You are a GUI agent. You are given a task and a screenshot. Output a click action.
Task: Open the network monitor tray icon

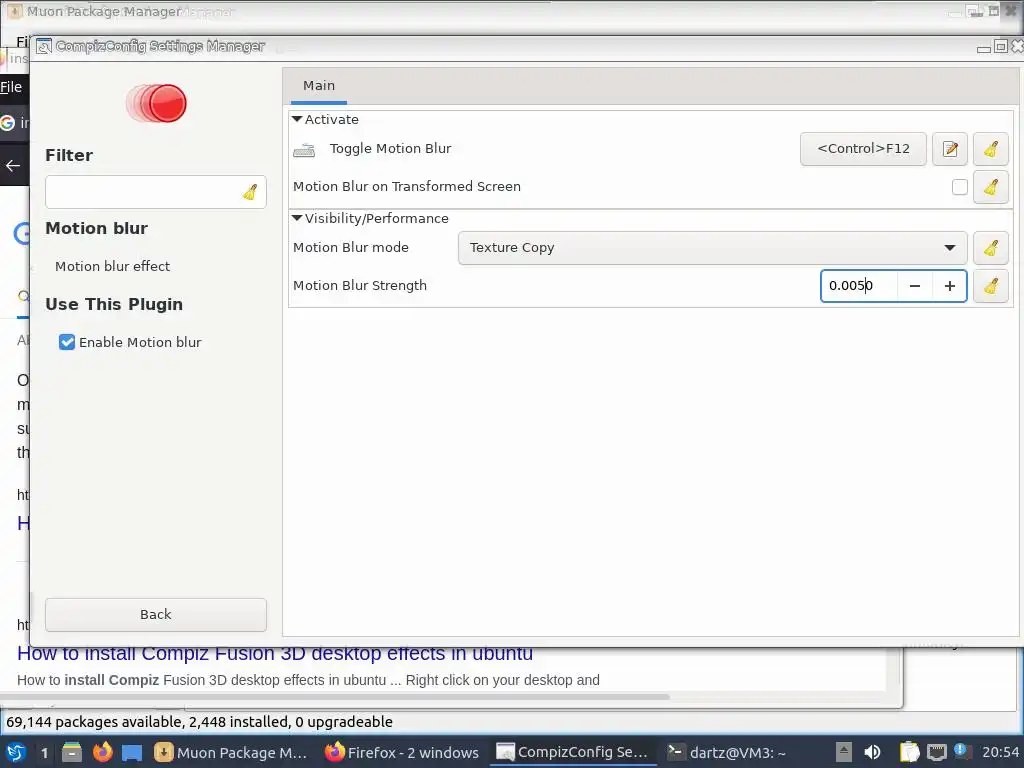click(936, 753)
